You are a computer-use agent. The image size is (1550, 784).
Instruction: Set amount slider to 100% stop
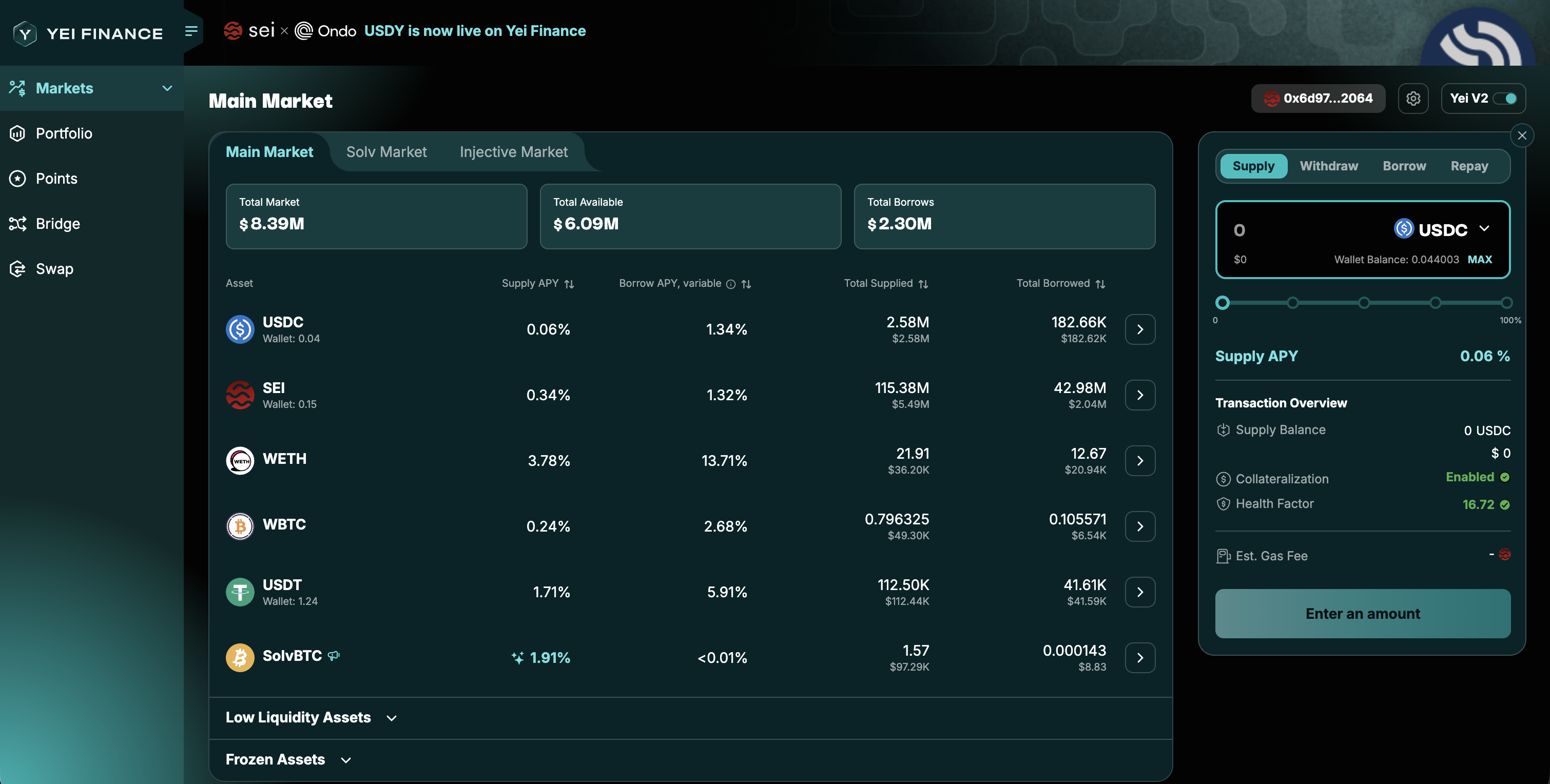tap(1507, 303)
